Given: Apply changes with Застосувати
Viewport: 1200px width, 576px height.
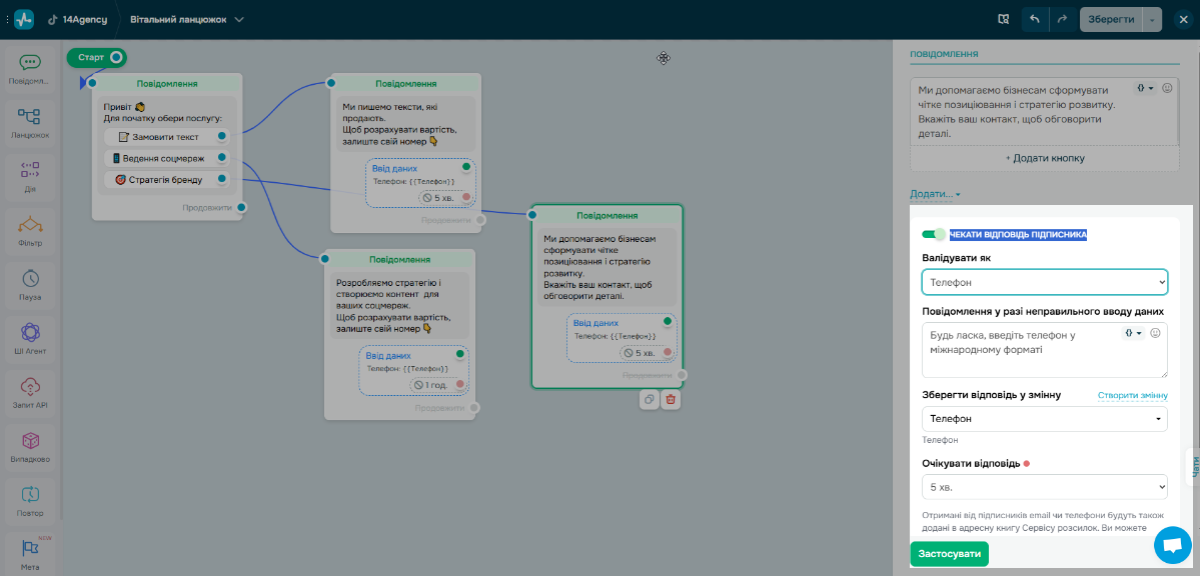Looking at the screenshot, I should click(949, 553).
